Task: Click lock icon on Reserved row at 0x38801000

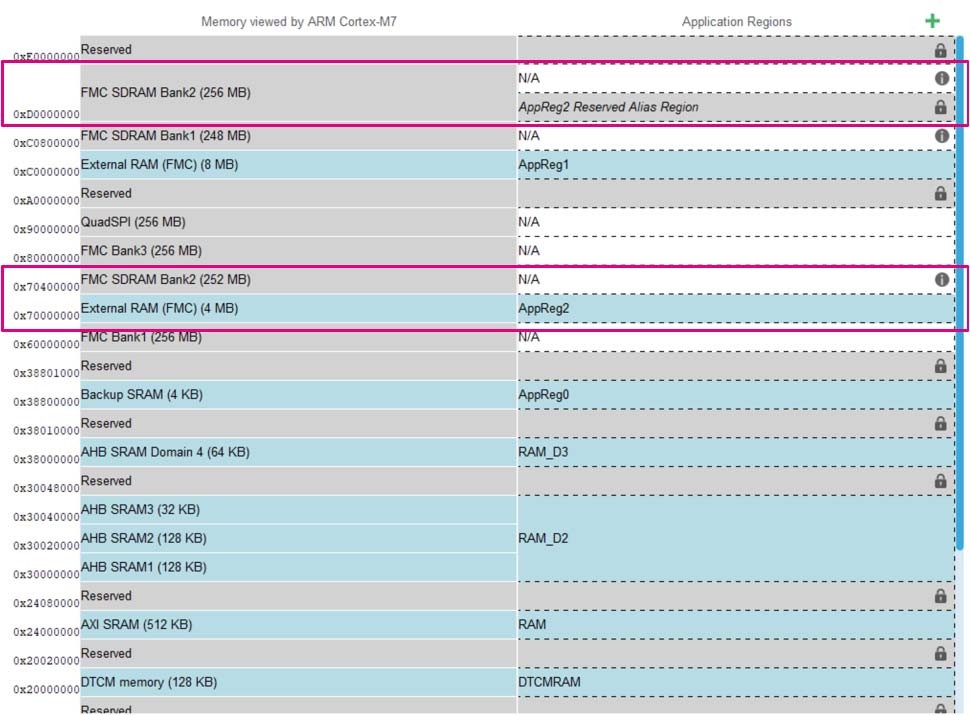Action: point(940,366)
